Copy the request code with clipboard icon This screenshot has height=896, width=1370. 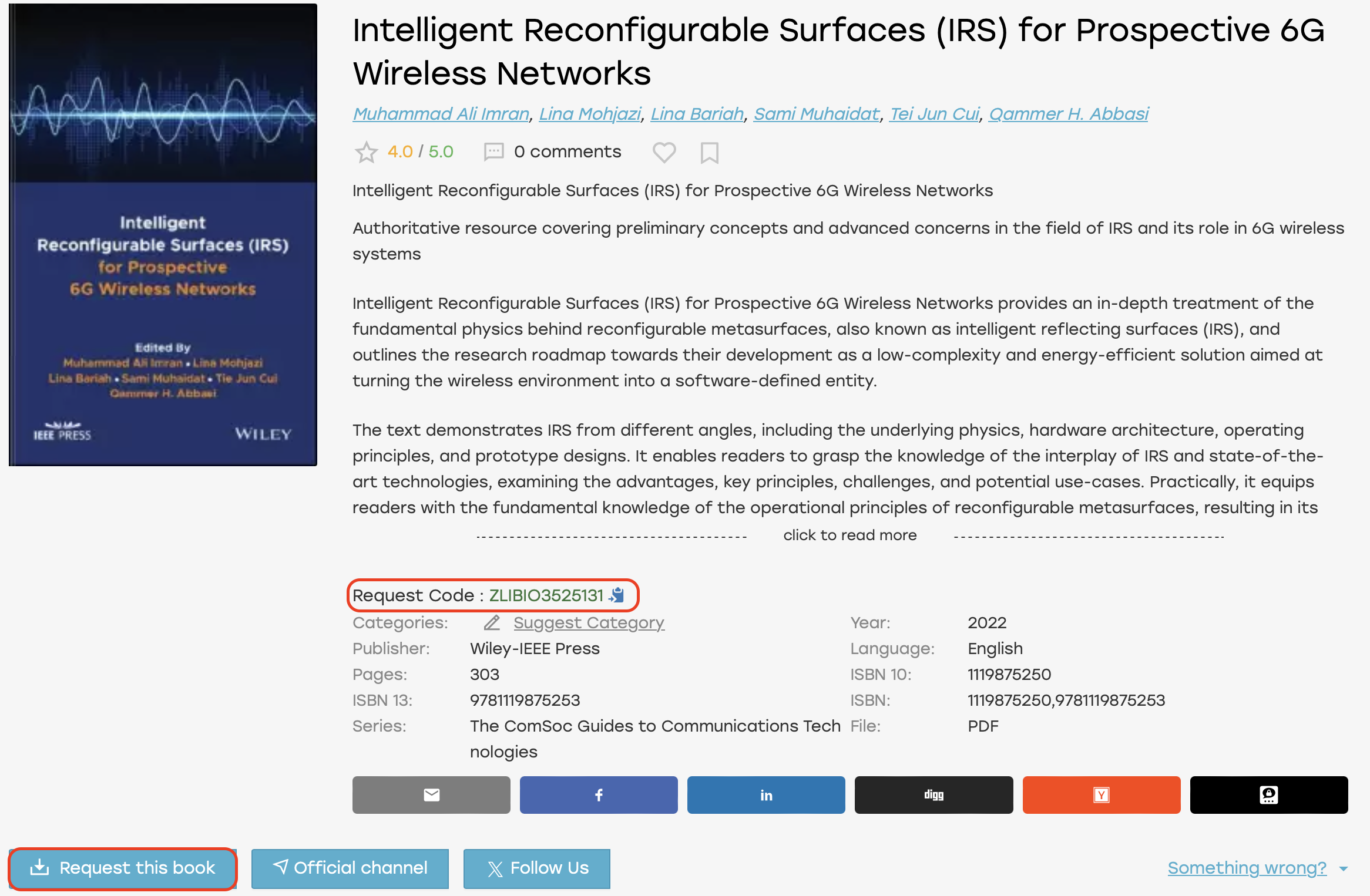click(x=617, y=595)
